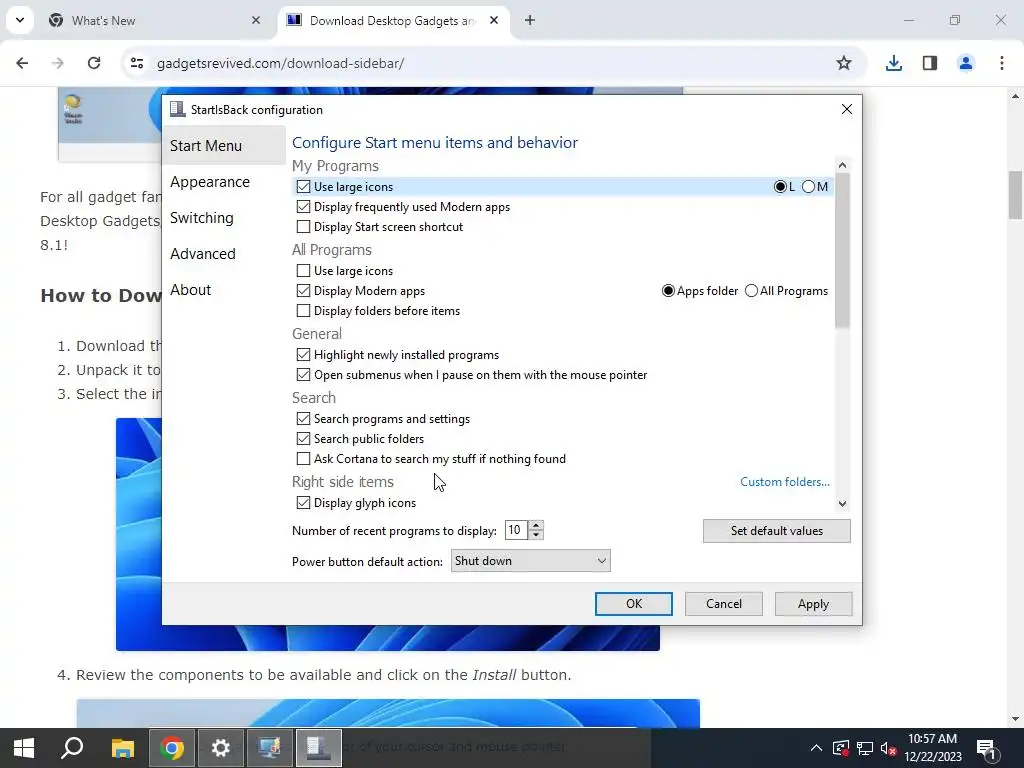Viewport: 1024px width, 768px height.
Task: Open Custom folders link
Action: point(784,482)
